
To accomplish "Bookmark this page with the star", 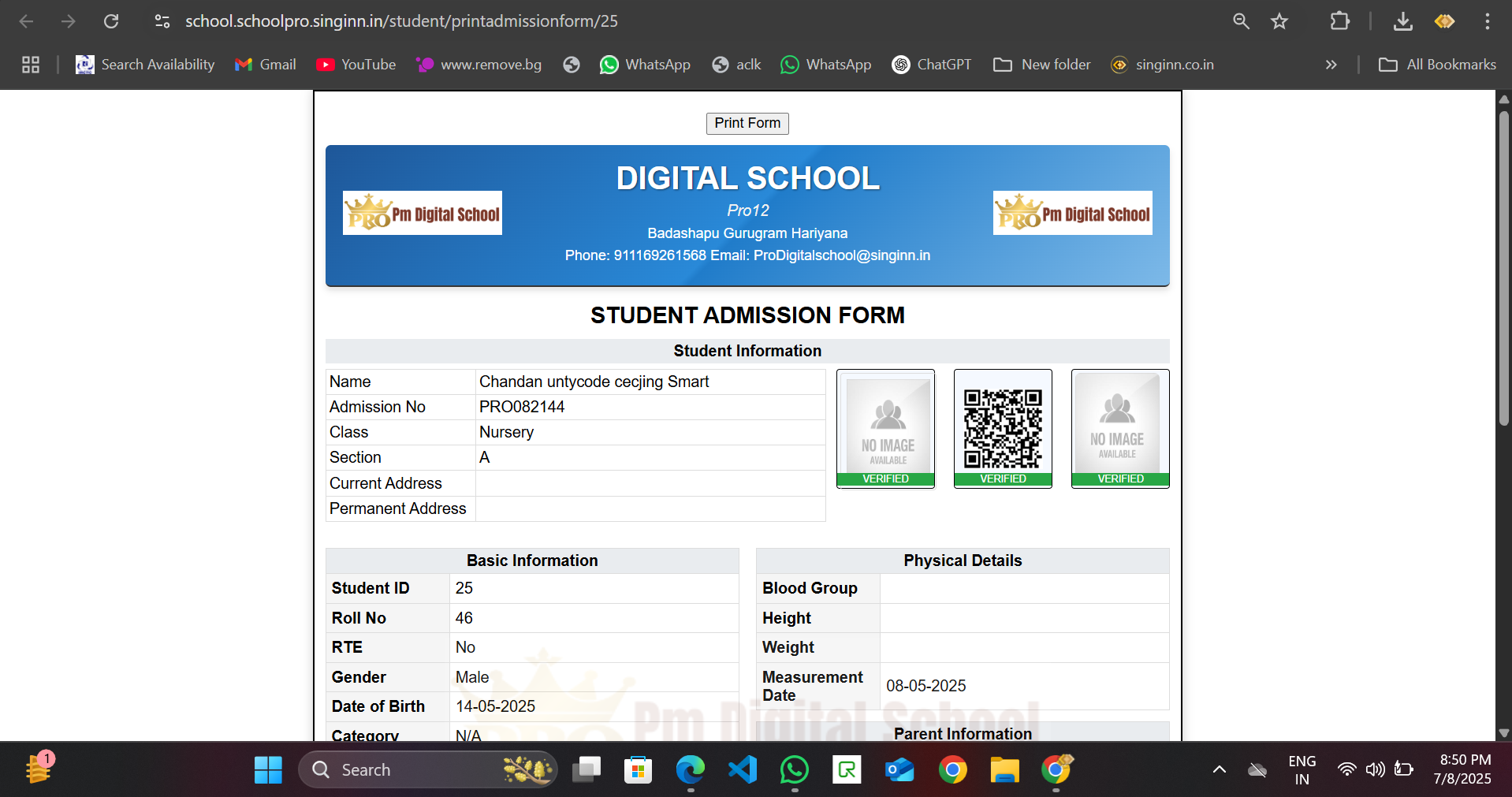I will (x=1279, y=21).
